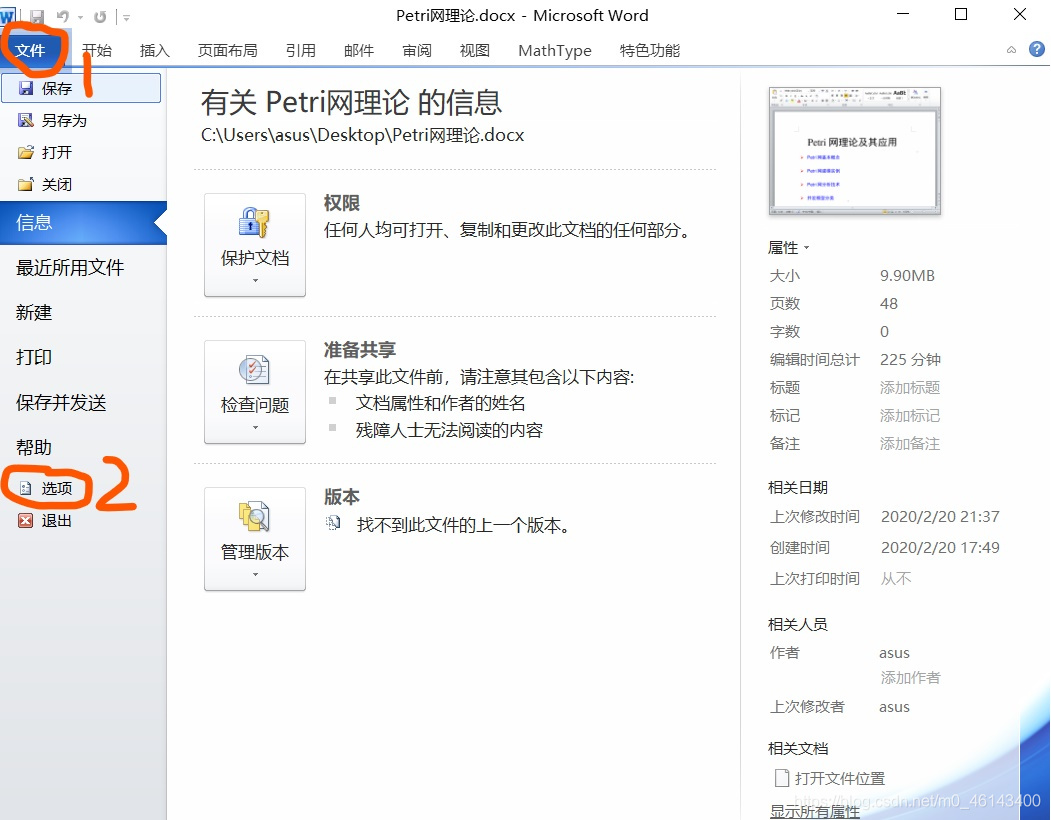Switch to the 开始 Home tab
1051x820 pixels.
[x=97, y=50]
